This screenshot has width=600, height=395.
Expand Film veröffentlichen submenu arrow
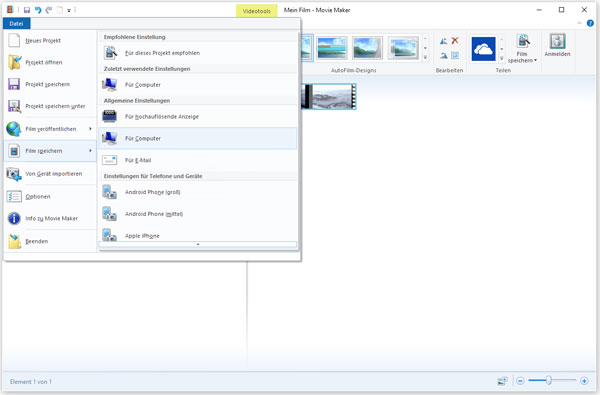(90, 129)
